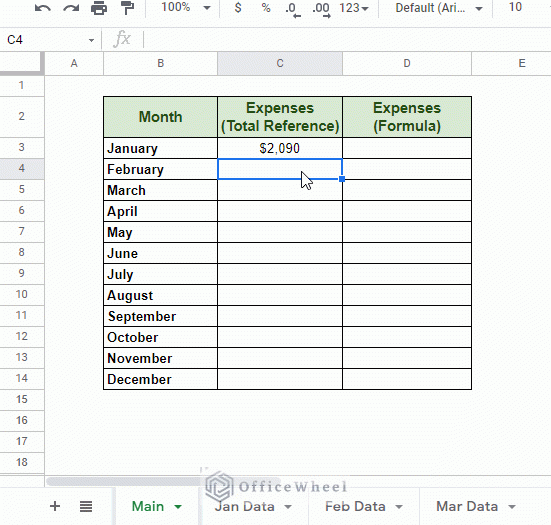Select column D header
551x525 pixels.
(x=407, y=63)
